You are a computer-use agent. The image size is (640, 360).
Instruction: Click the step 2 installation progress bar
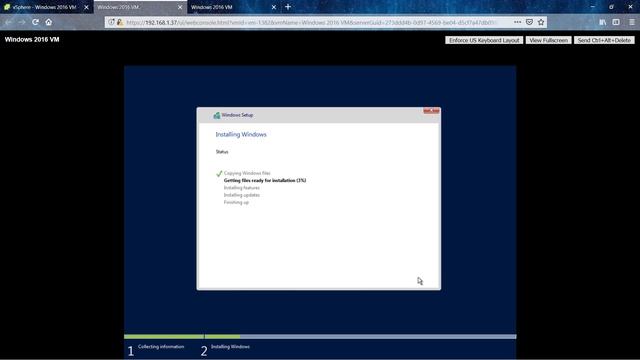tap(360, 337)
